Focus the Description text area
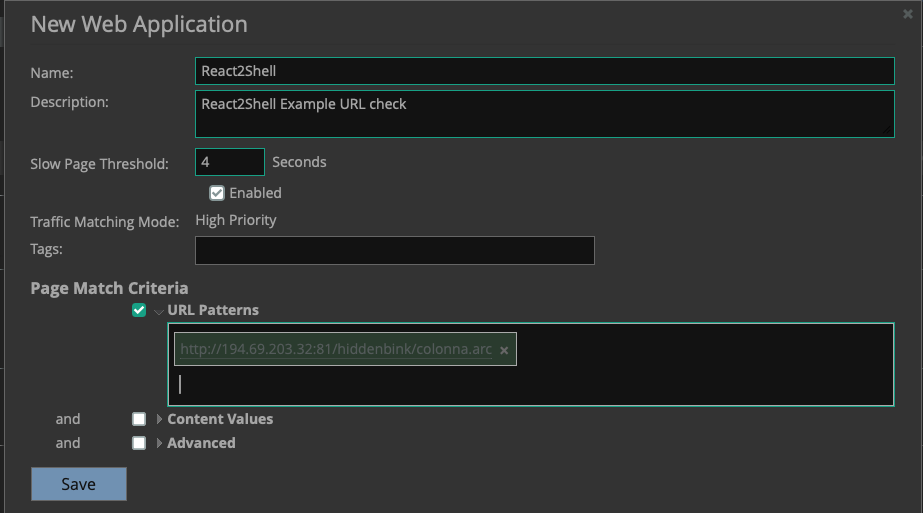This screenshot has width=923, height=513. coord(544,113)
